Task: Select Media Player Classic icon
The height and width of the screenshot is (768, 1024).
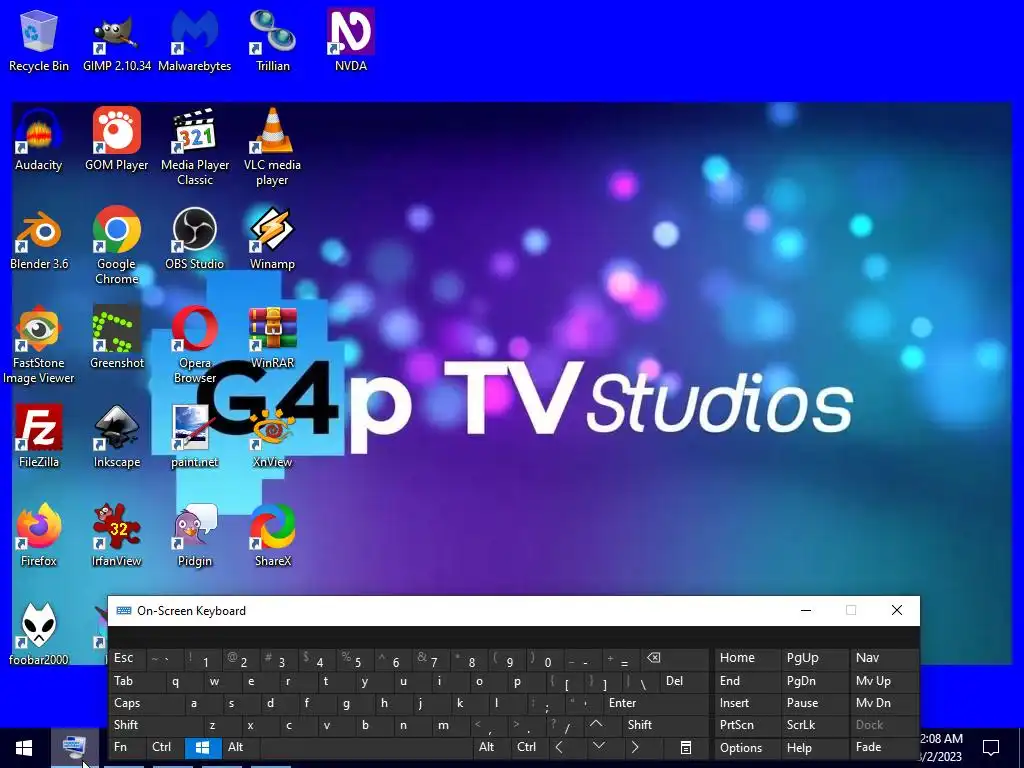Action: click(x=195, y=147)
